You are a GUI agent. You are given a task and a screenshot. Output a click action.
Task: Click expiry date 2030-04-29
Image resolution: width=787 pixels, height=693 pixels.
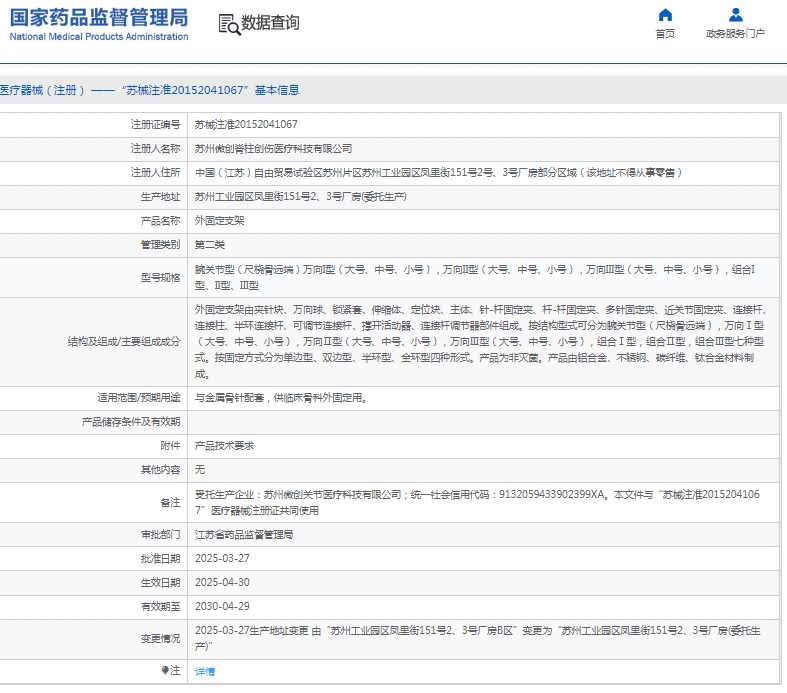click(x=222, y=607)
